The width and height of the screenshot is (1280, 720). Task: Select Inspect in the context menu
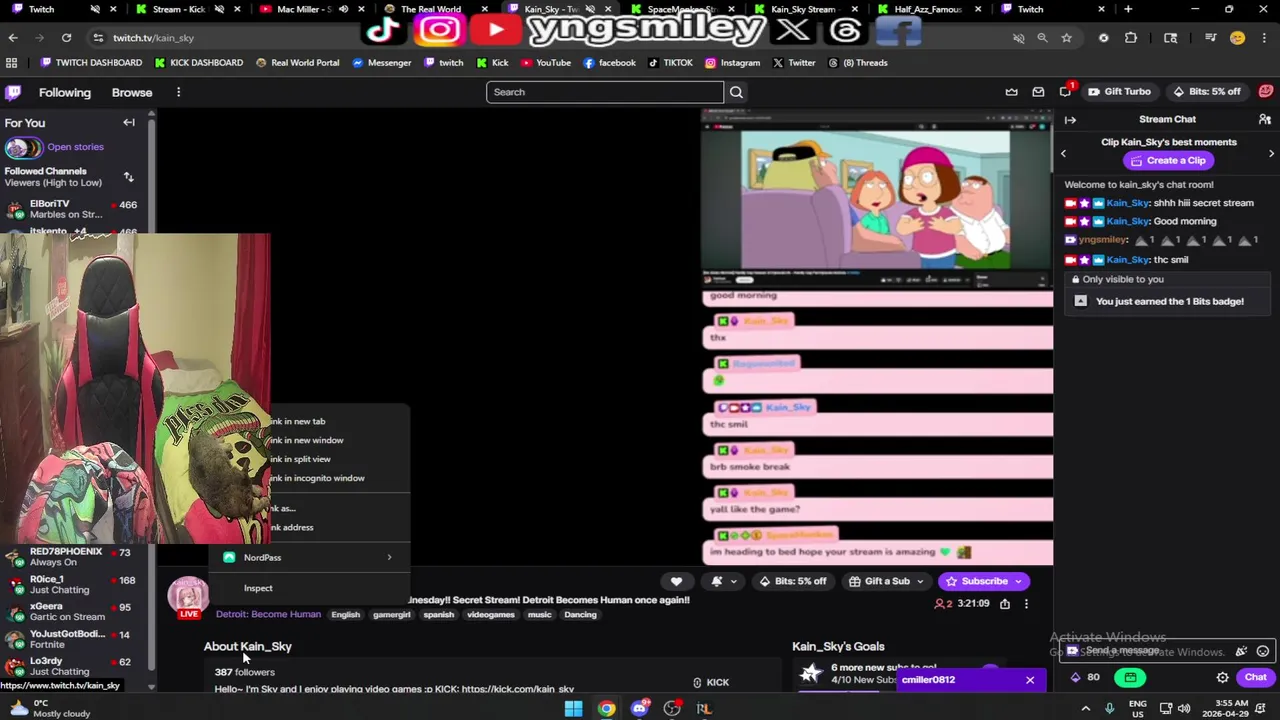(310, 588)
